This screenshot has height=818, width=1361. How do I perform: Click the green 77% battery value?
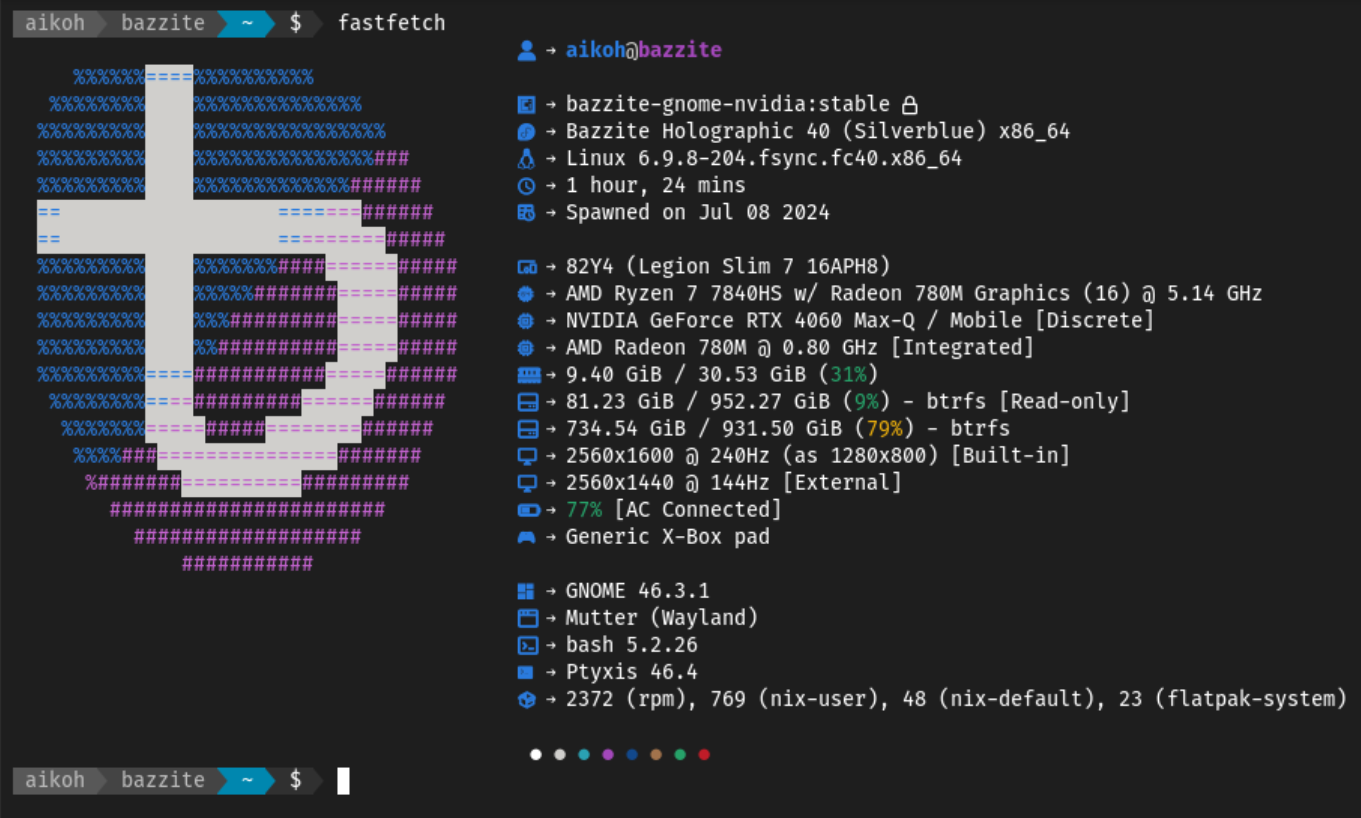coord(584,509)
